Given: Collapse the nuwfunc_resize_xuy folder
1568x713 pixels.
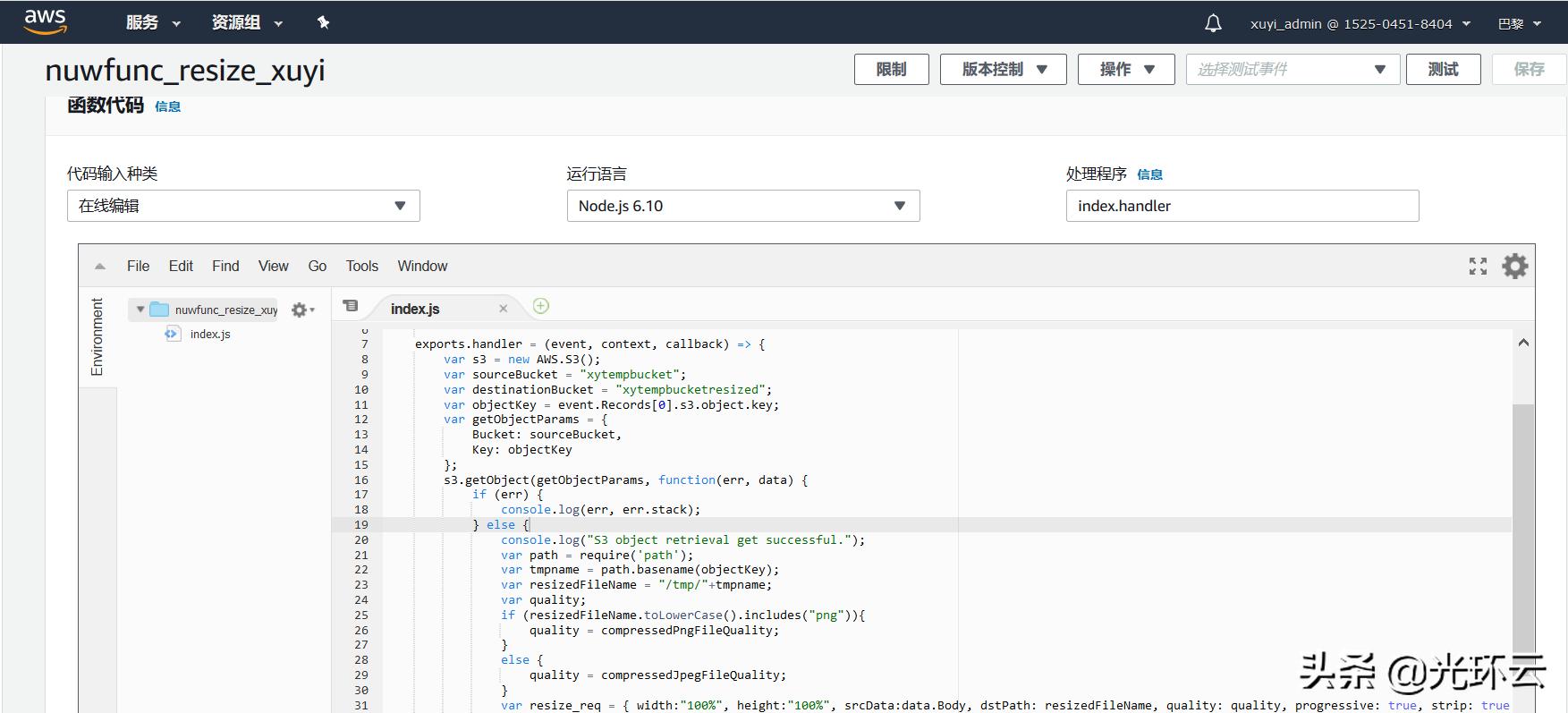Looking at the screenshot, I should click(140, 310).
